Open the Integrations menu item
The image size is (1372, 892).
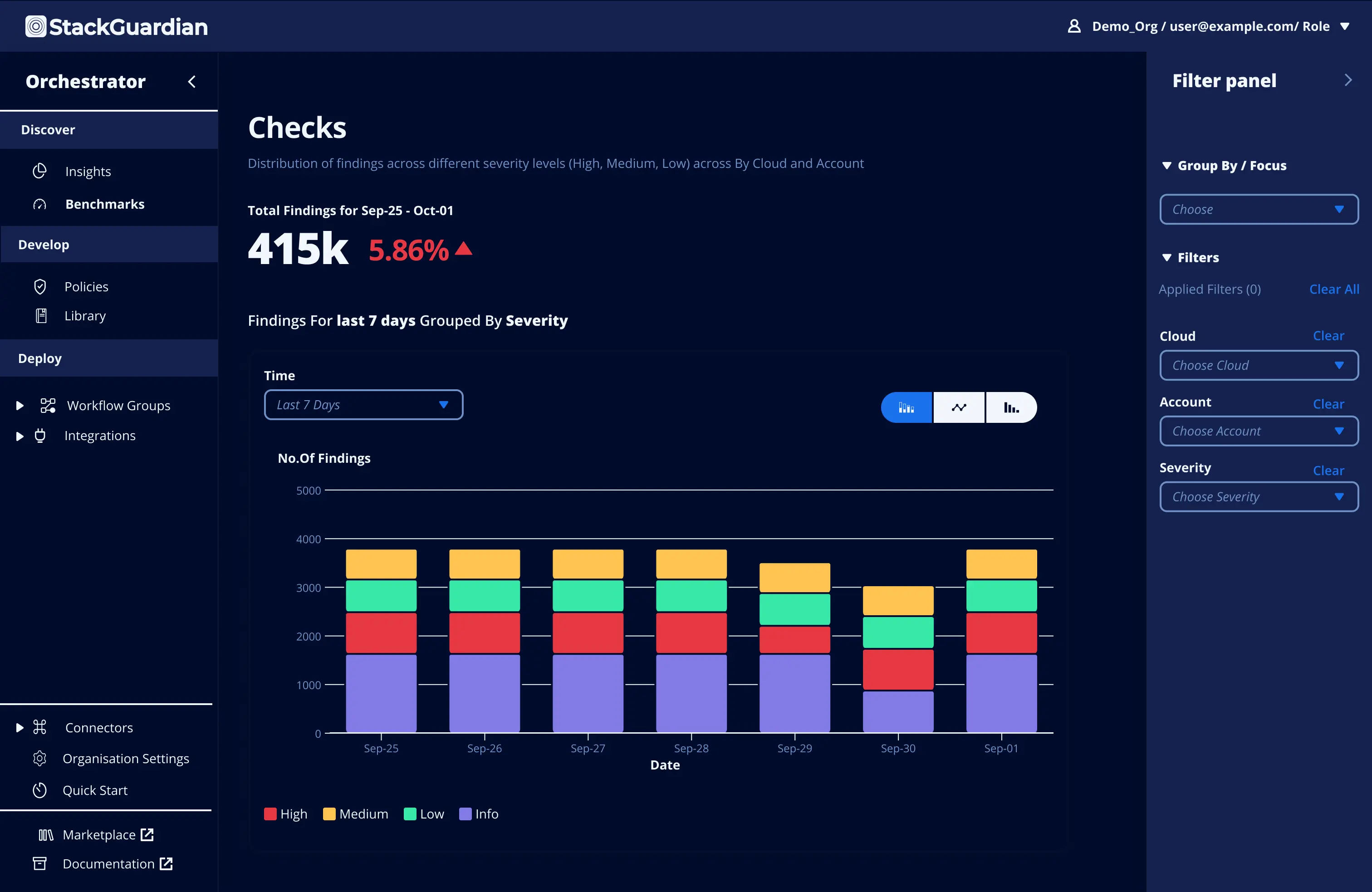(x=100, y=435)
